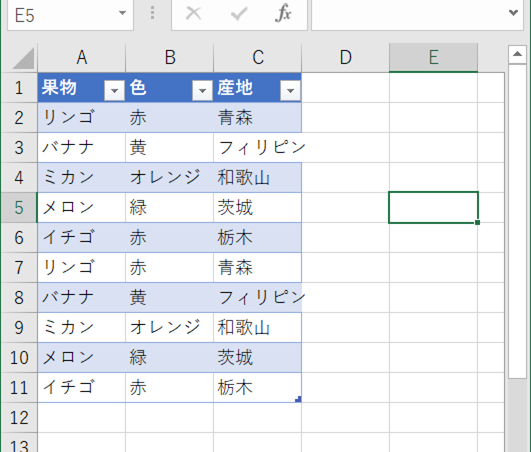Viewport: 531px width, 452px height.
Task: Click inside the formula bar input
Action: pos(408,14)
